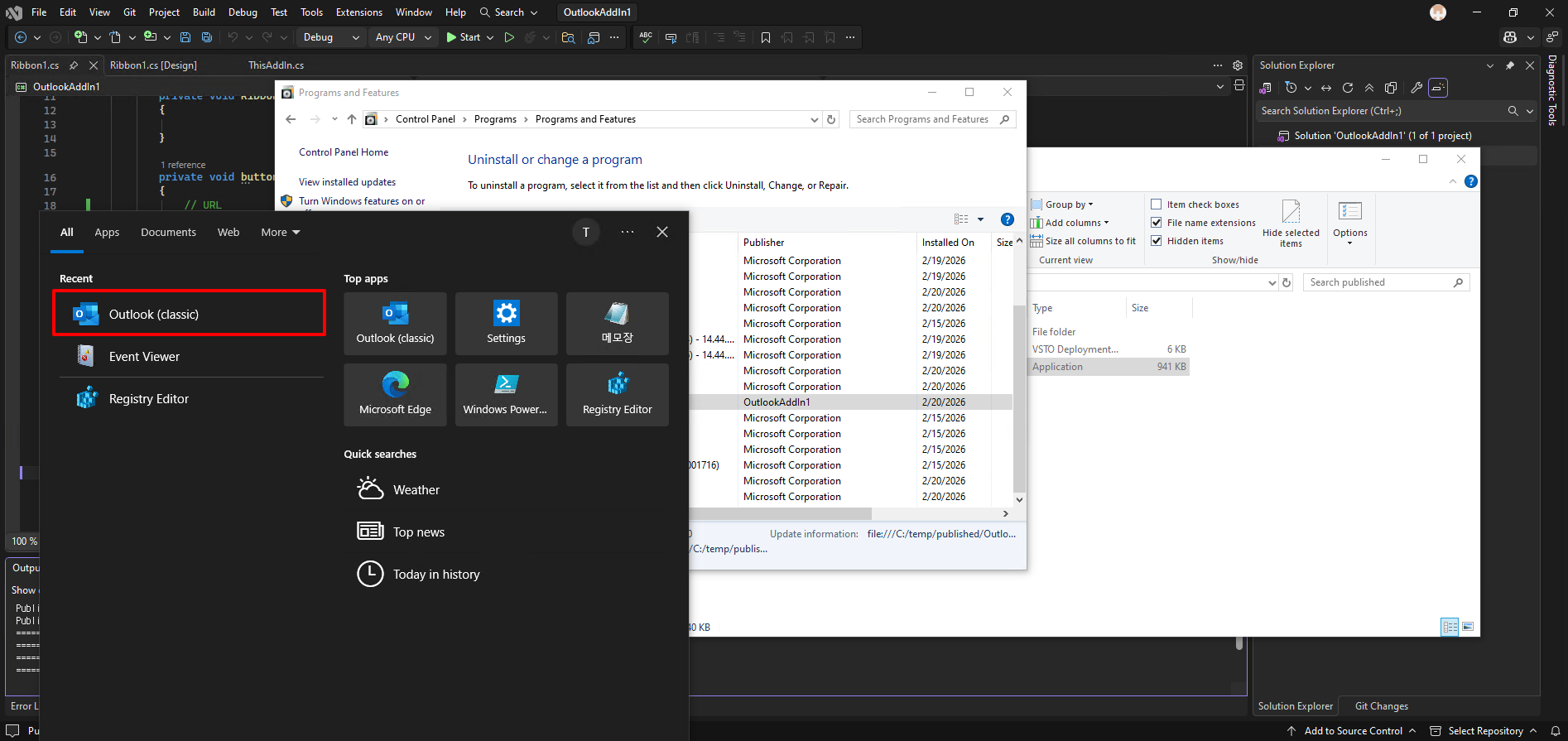The width and height of the screenshot is (1568, 741).
Task: Select OutlookAddIn1 row in programs list
Action: click(851, 402)
